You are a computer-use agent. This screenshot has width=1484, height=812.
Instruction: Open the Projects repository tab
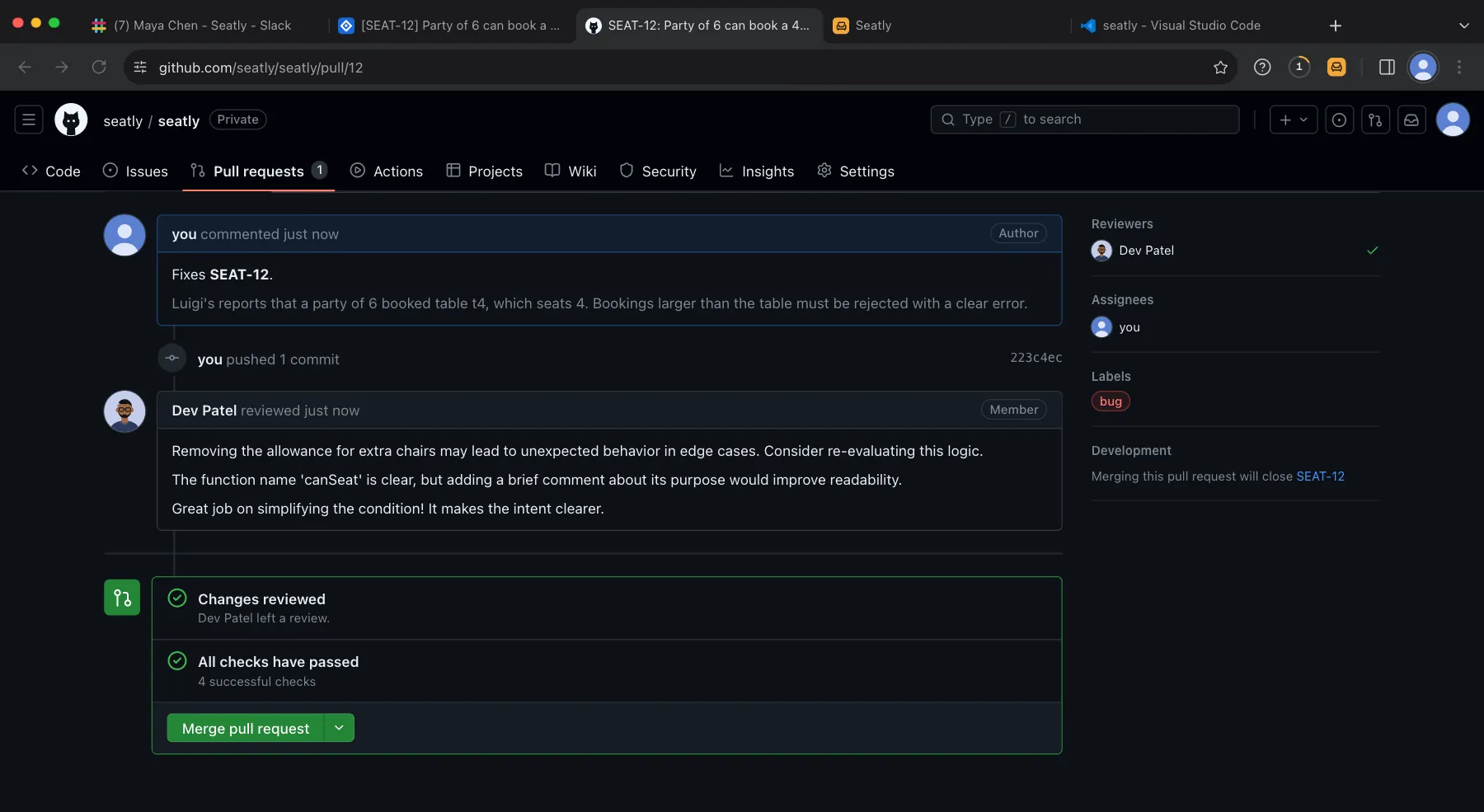[x=484, y=171]
